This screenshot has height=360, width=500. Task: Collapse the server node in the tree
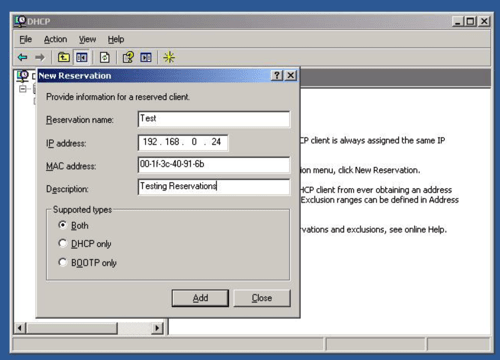[x=23, y=89]
